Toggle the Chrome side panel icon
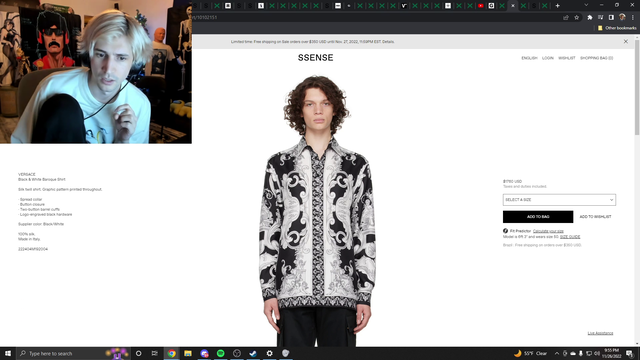The image size is (640, 360). pyautogui.click(x=611, y=18)
